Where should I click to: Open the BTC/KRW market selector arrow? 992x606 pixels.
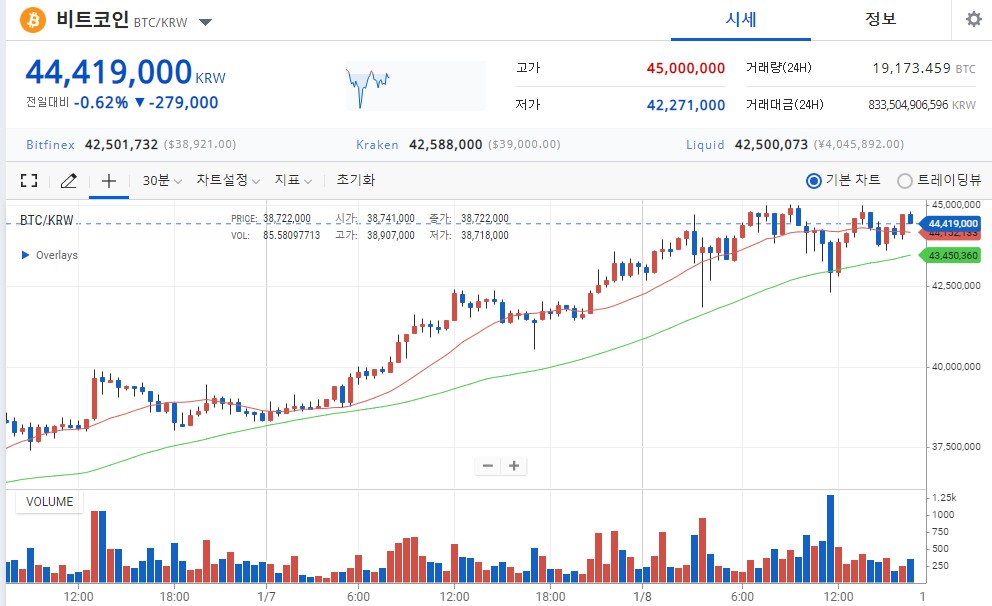(206, 22)
